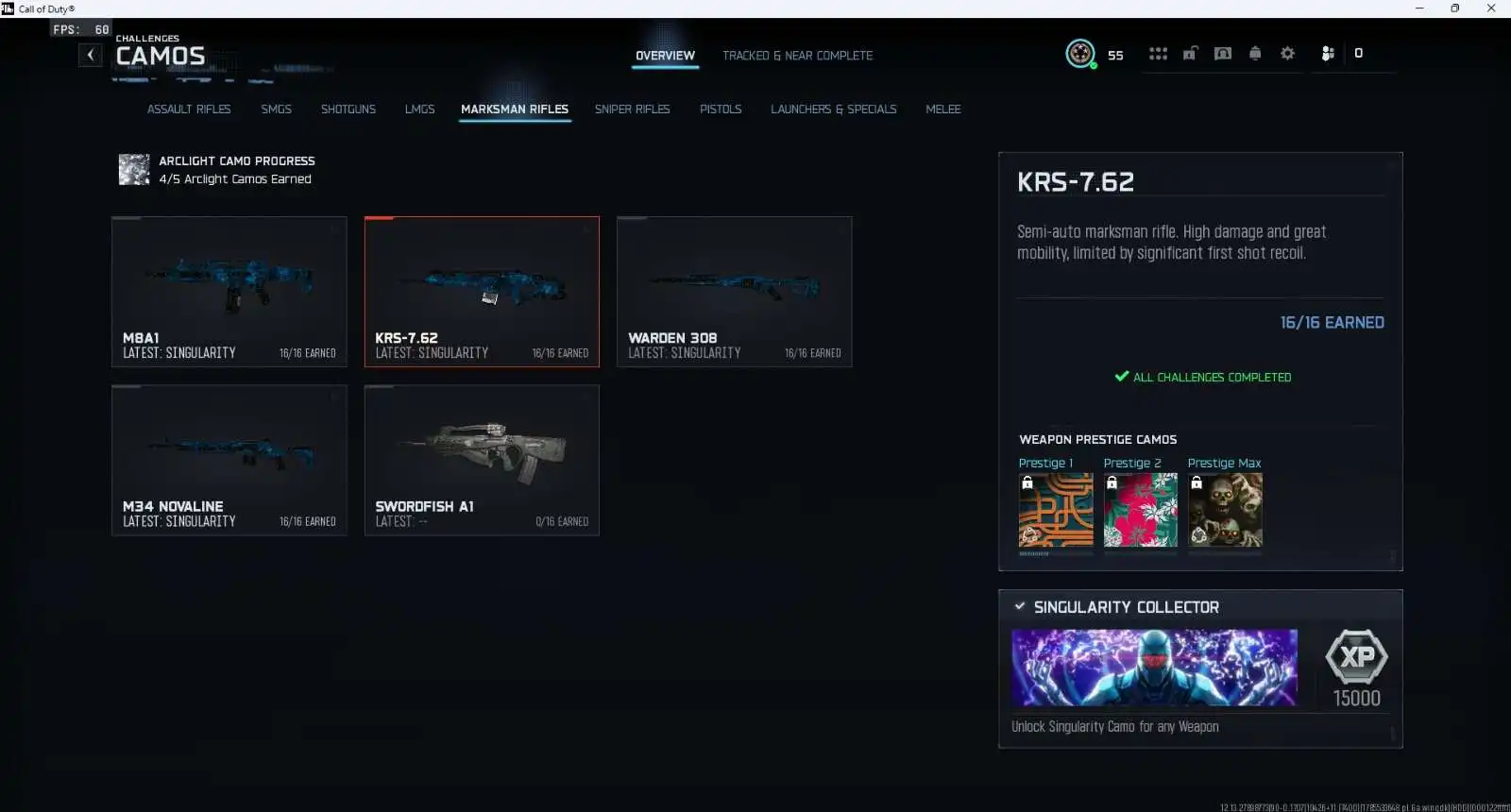
Task: Open the Warden 308 weapon card
Action: click(735, 292)
